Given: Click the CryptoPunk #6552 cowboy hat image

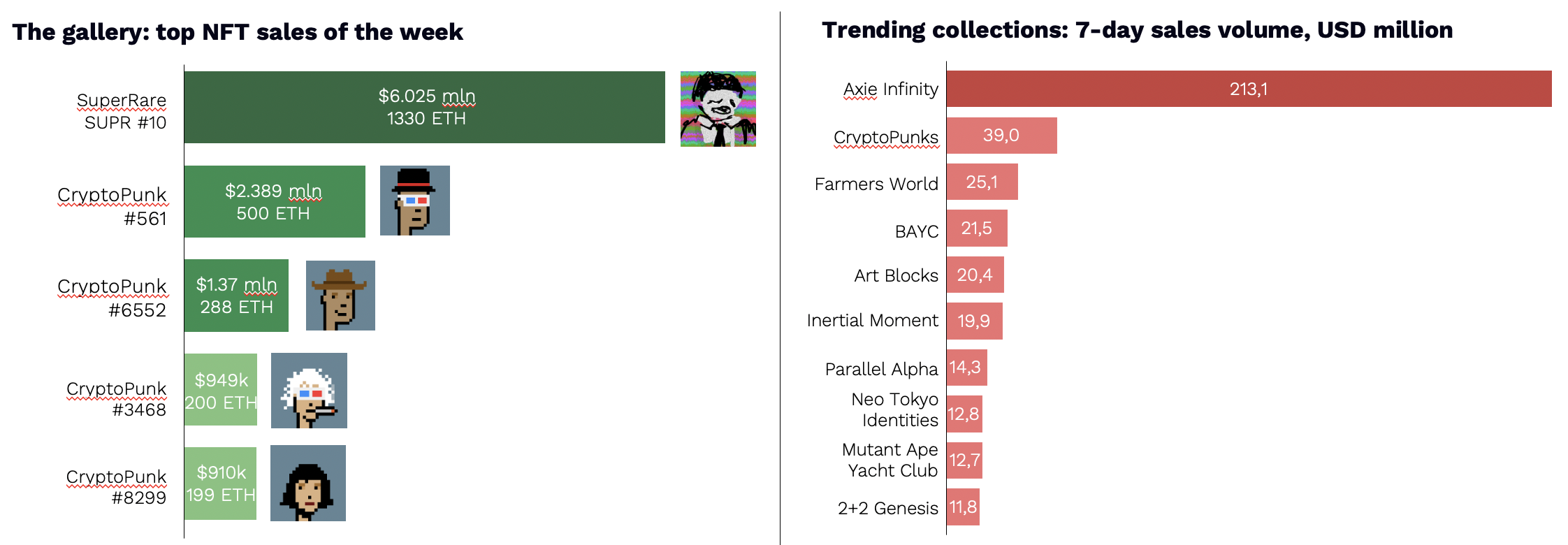Looking at the screenshot, I should pos(340,296).
